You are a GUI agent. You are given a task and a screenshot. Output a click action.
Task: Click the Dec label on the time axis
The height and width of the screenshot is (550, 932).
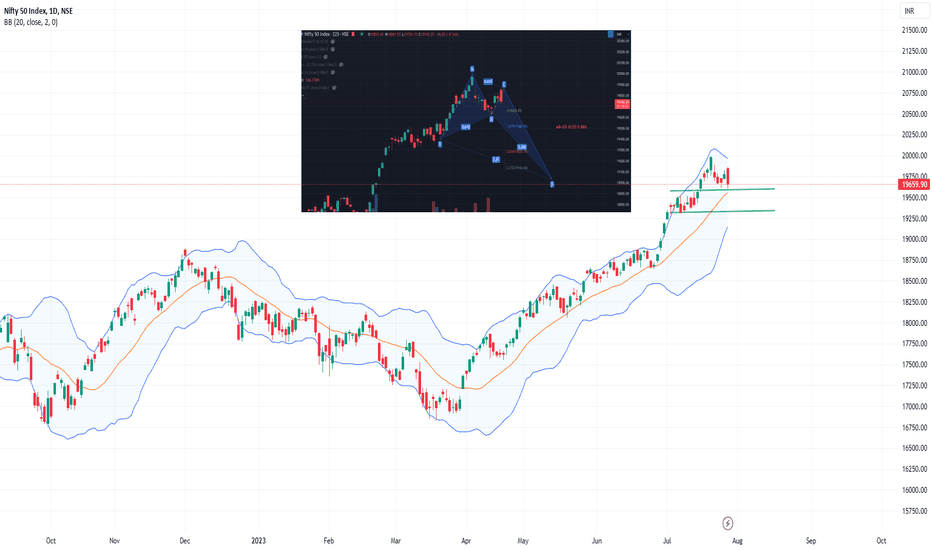point(185,541)
